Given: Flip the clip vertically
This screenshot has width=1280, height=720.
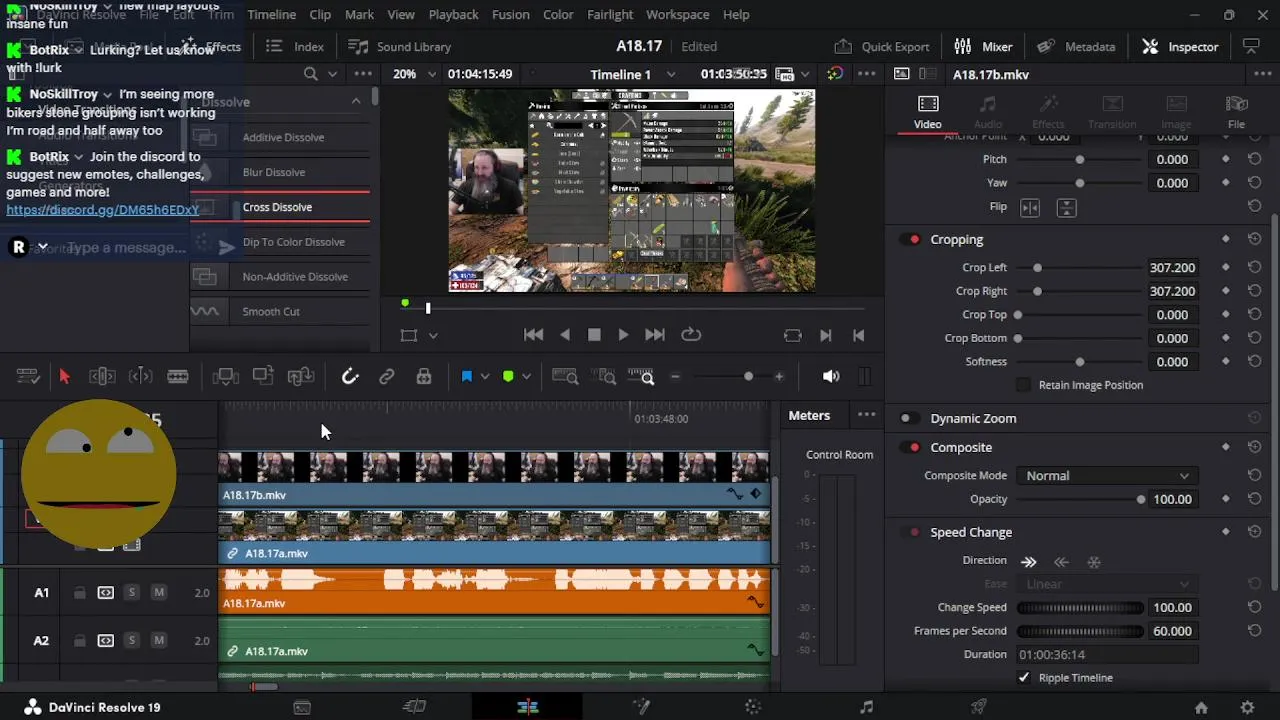Looking at the screenshot, I should (x=1067, y=207).
